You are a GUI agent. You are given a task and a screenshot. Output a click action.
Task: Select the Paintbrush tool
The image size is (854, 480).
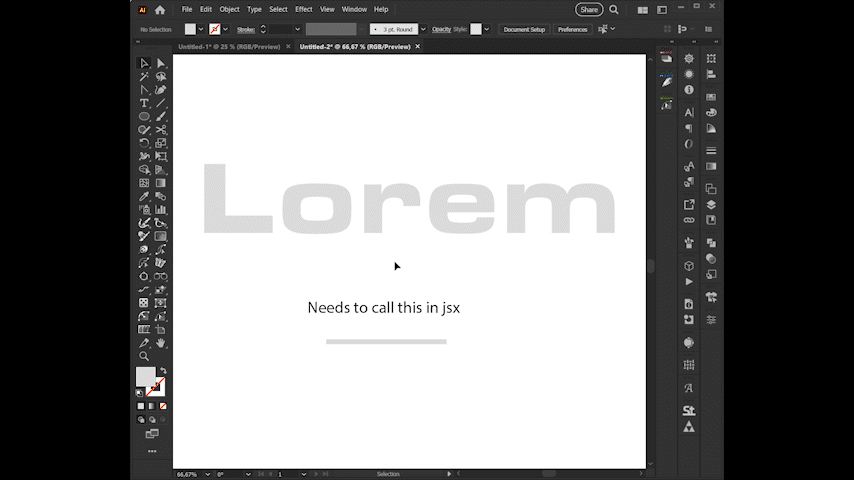pyautogui.click(x=161, y=116)
